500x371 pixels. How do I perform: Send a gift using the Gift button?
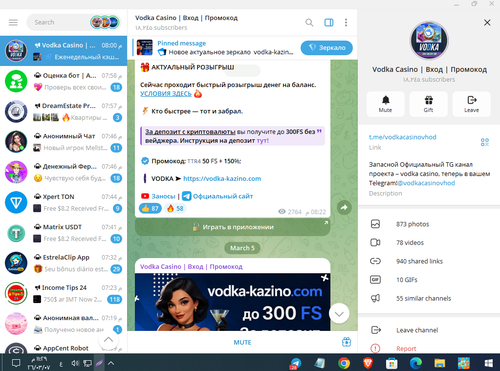click(x=429, y=104)
